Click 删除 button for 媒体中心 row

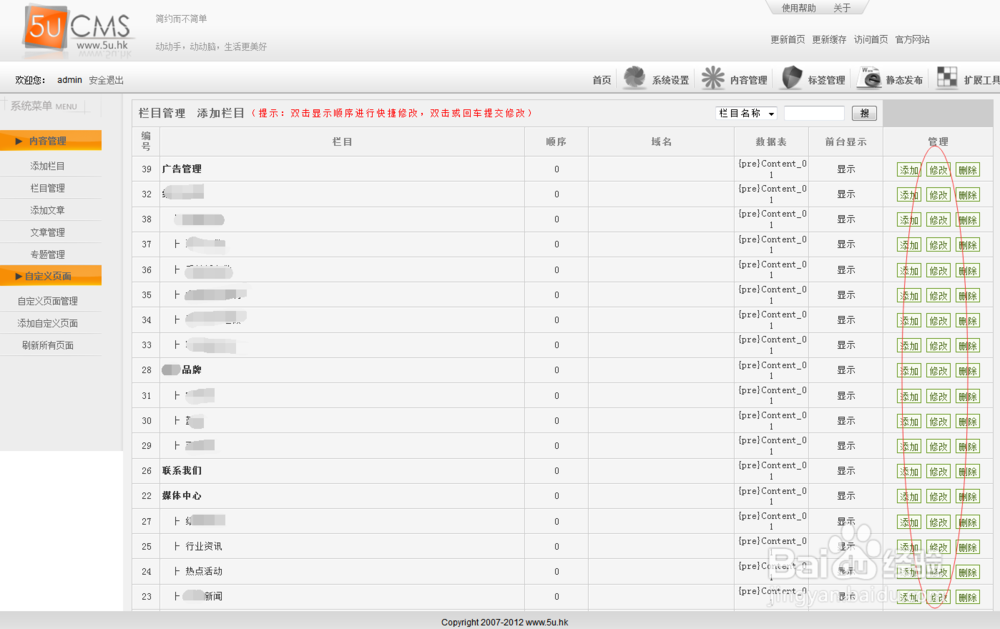click(967, 497)
